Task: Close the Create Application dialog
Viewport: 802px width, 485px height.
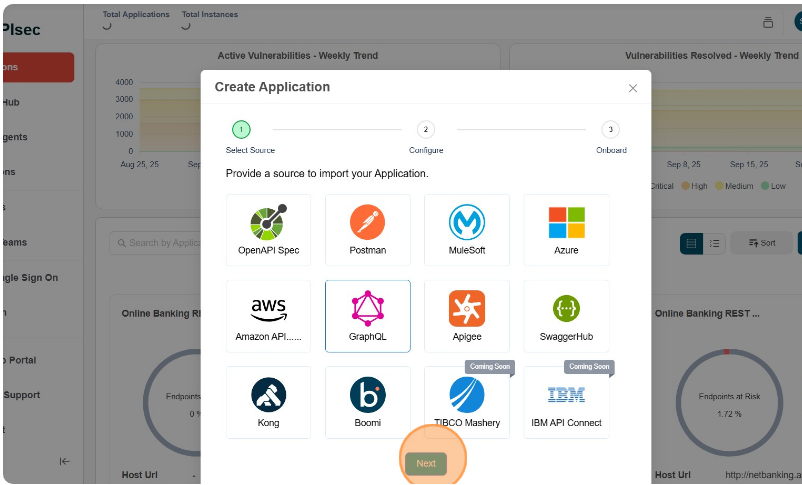Action: (633, 88)
